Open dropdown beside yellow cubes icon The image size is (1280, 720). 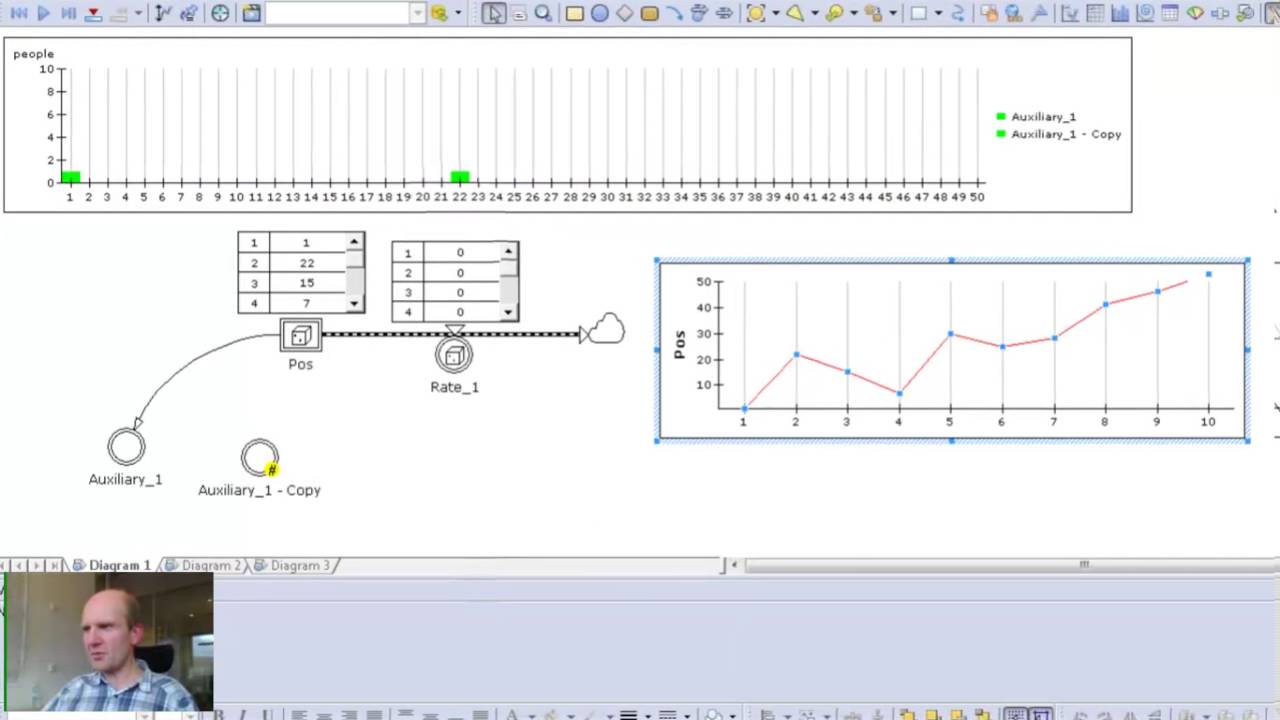(x=458, y=13)
